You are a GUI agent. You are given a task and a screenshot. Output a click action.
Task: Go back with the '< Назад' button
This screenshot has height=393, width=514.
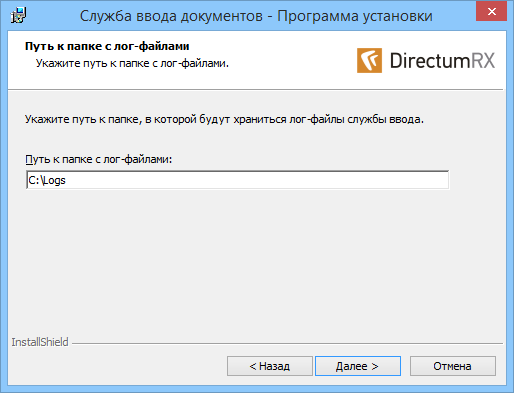coord(270,366)
